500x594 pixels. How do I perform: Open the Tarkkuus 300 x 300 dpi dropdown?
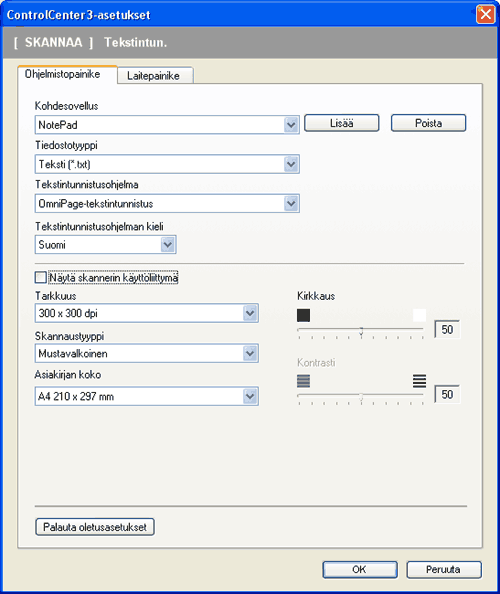coord(147,313)
